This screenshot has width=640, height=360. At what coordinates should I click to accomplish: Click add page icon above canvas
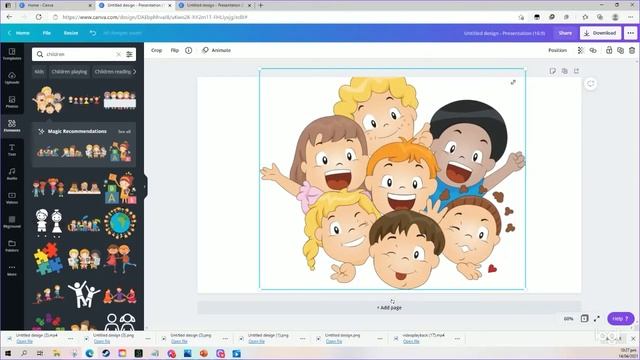point(576,71)
